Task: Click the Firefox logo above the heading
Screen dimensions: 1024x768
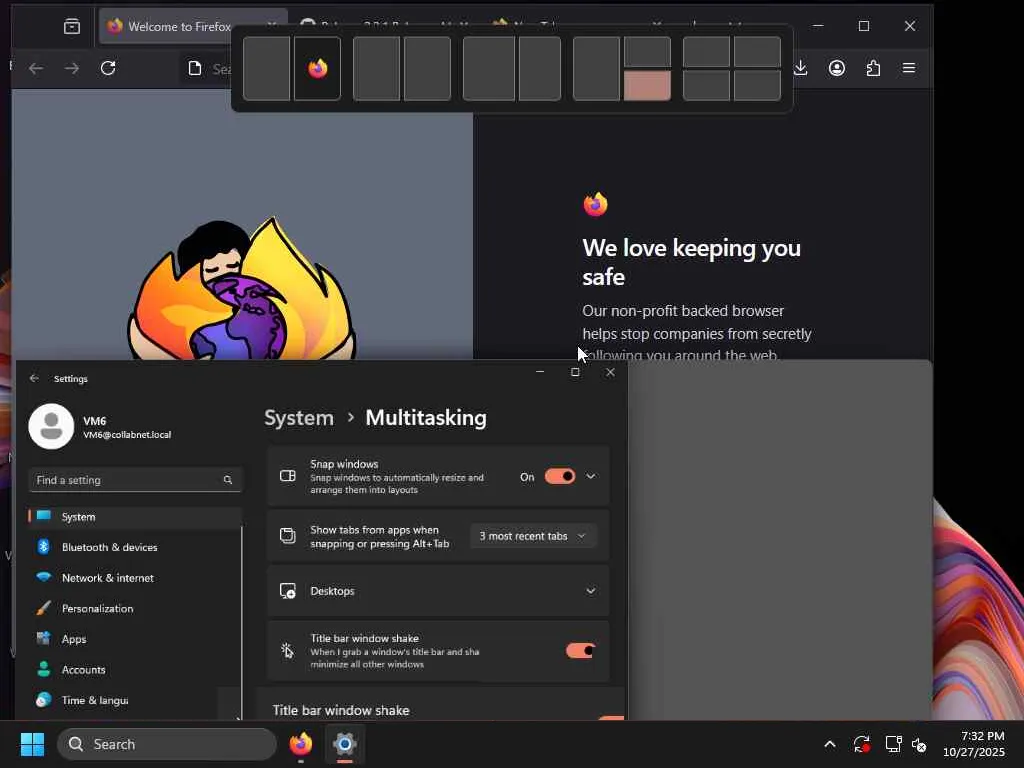Action: (x=596, y=204)
